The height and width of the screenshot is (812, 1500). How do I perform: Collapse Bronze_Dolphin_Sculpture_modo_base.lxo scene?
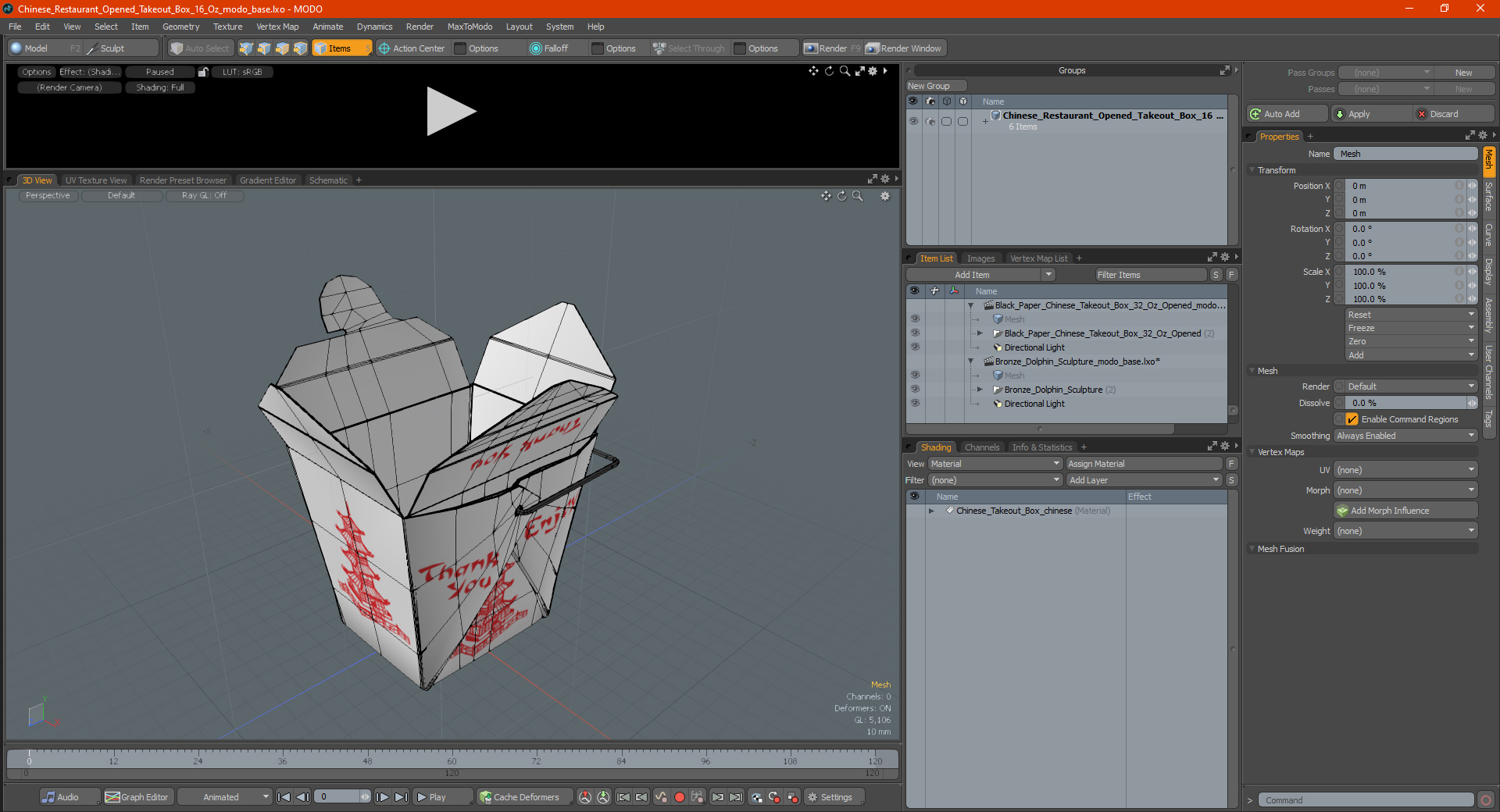(971, 361)
